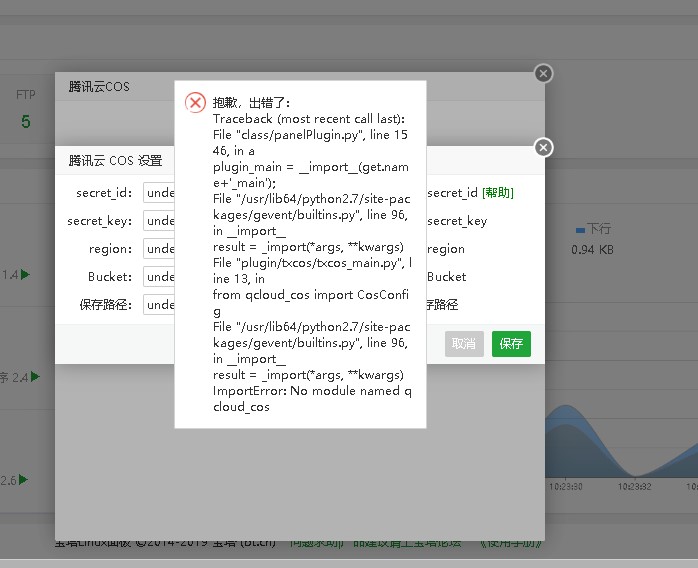Viewport: 698px width, 568px height.
Task: Close the 腾讯云 COS 设置 dialog
Action: [543, 148]
